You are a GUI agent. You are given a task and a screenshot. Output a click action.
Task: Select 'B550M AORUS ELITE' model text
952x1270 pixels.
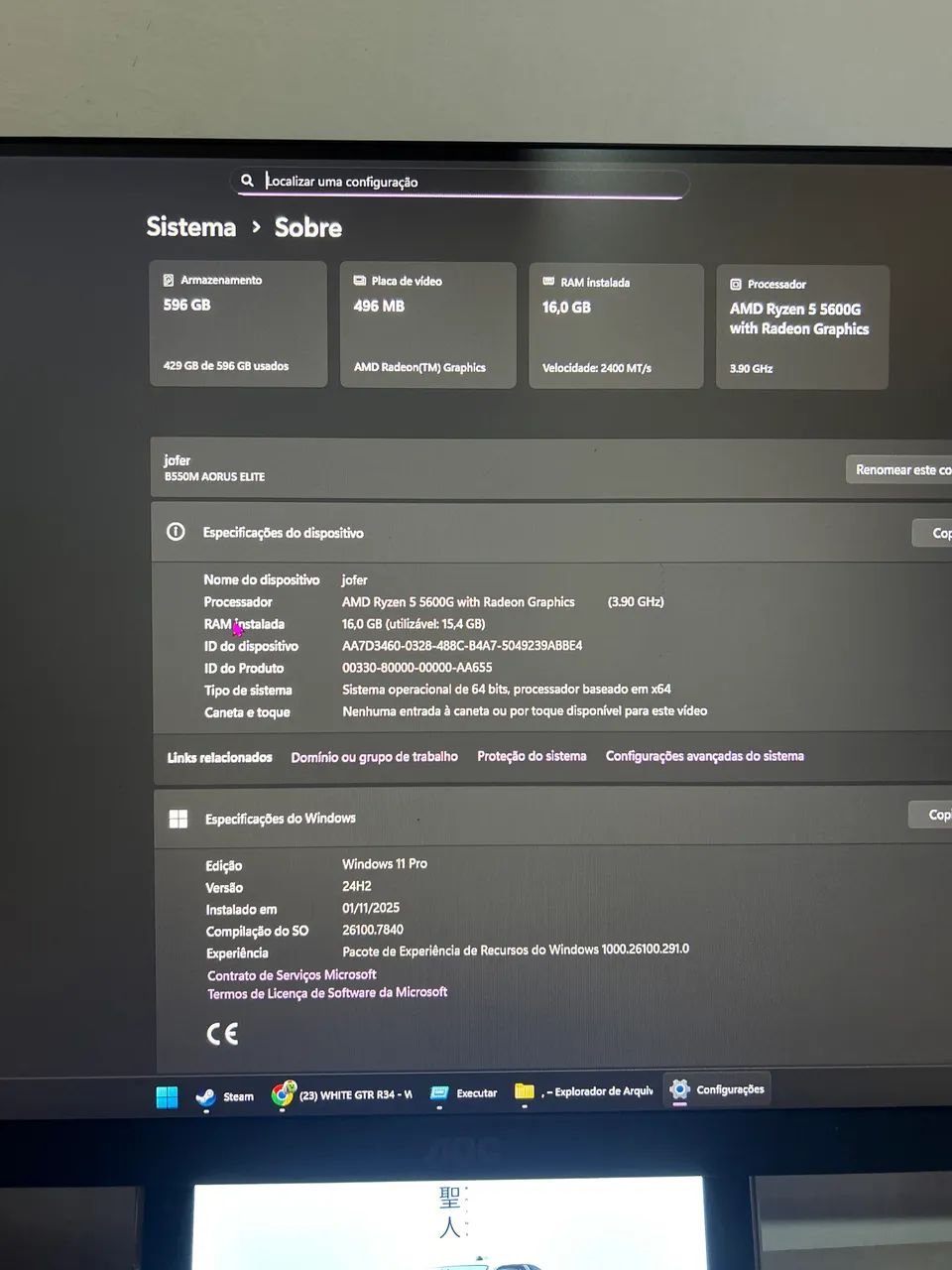(x=214, y=477)
